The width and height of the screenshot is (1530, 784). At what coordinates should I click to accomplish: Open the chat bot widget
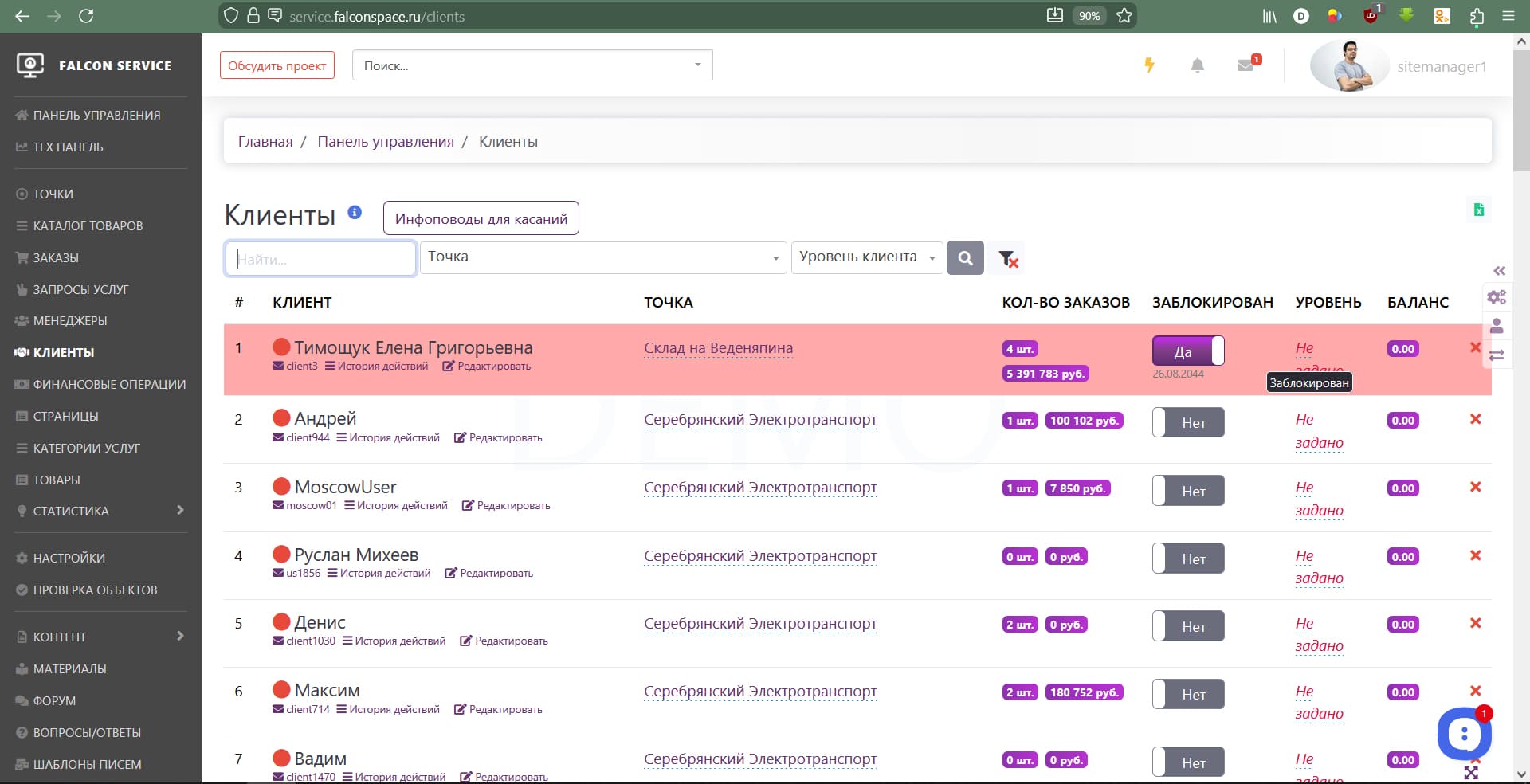(1464, 735)
